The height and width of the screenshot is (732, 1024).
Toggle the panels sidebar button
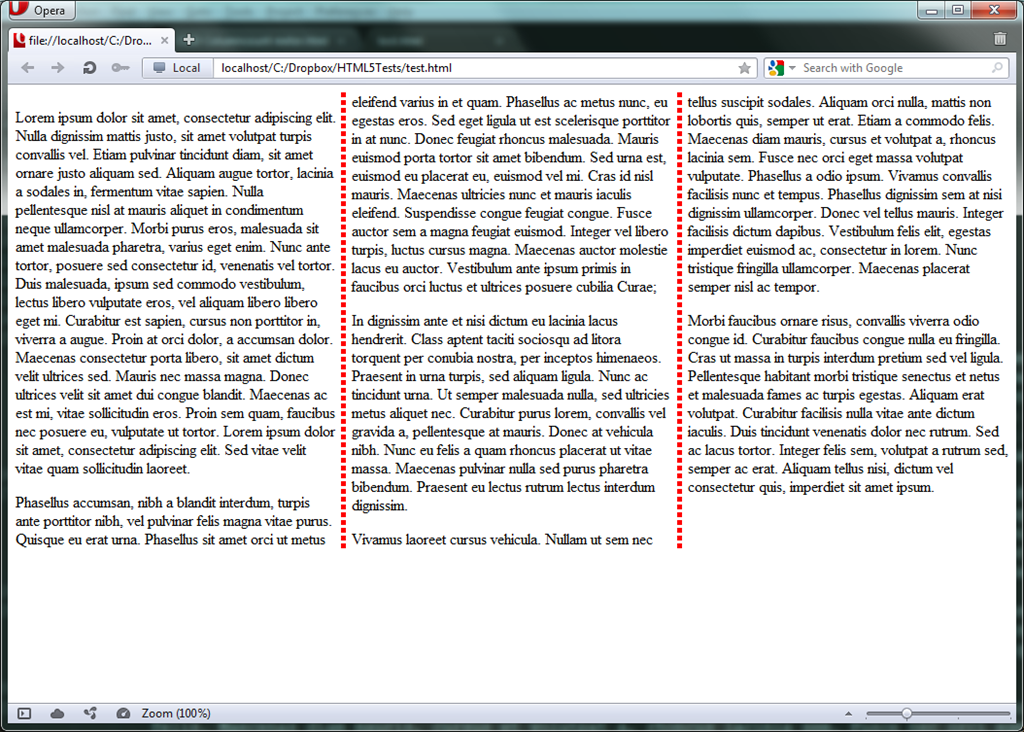click(25, 713)
